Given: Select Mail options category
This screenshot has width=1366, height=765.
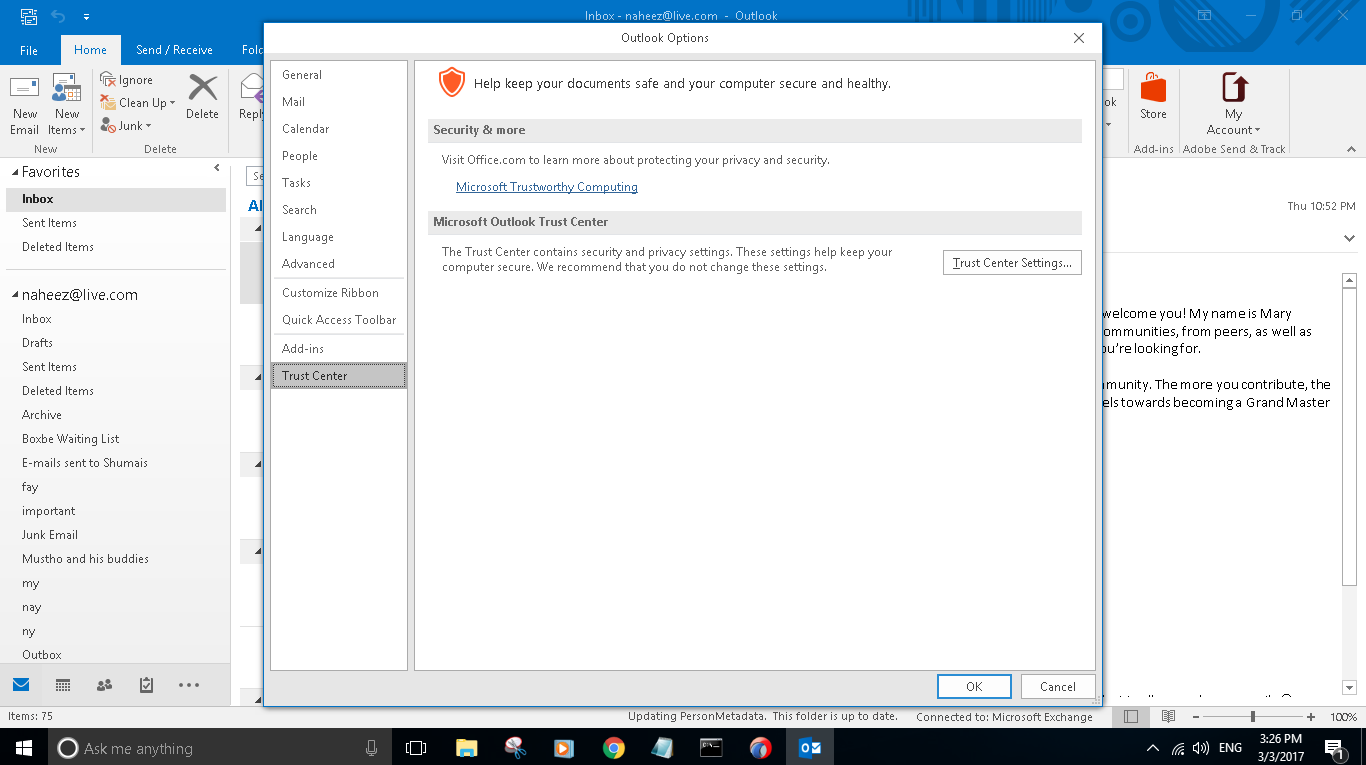Looking at the screenshot, I should click(339, 102).
